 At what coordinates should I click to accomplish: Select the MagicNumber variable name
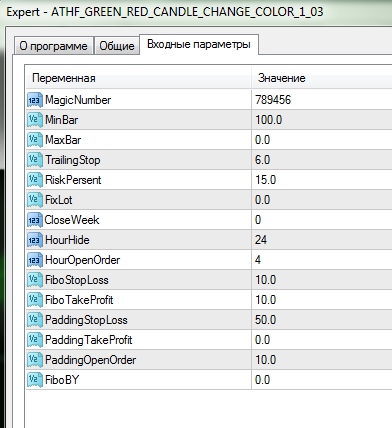pos(78,100)
